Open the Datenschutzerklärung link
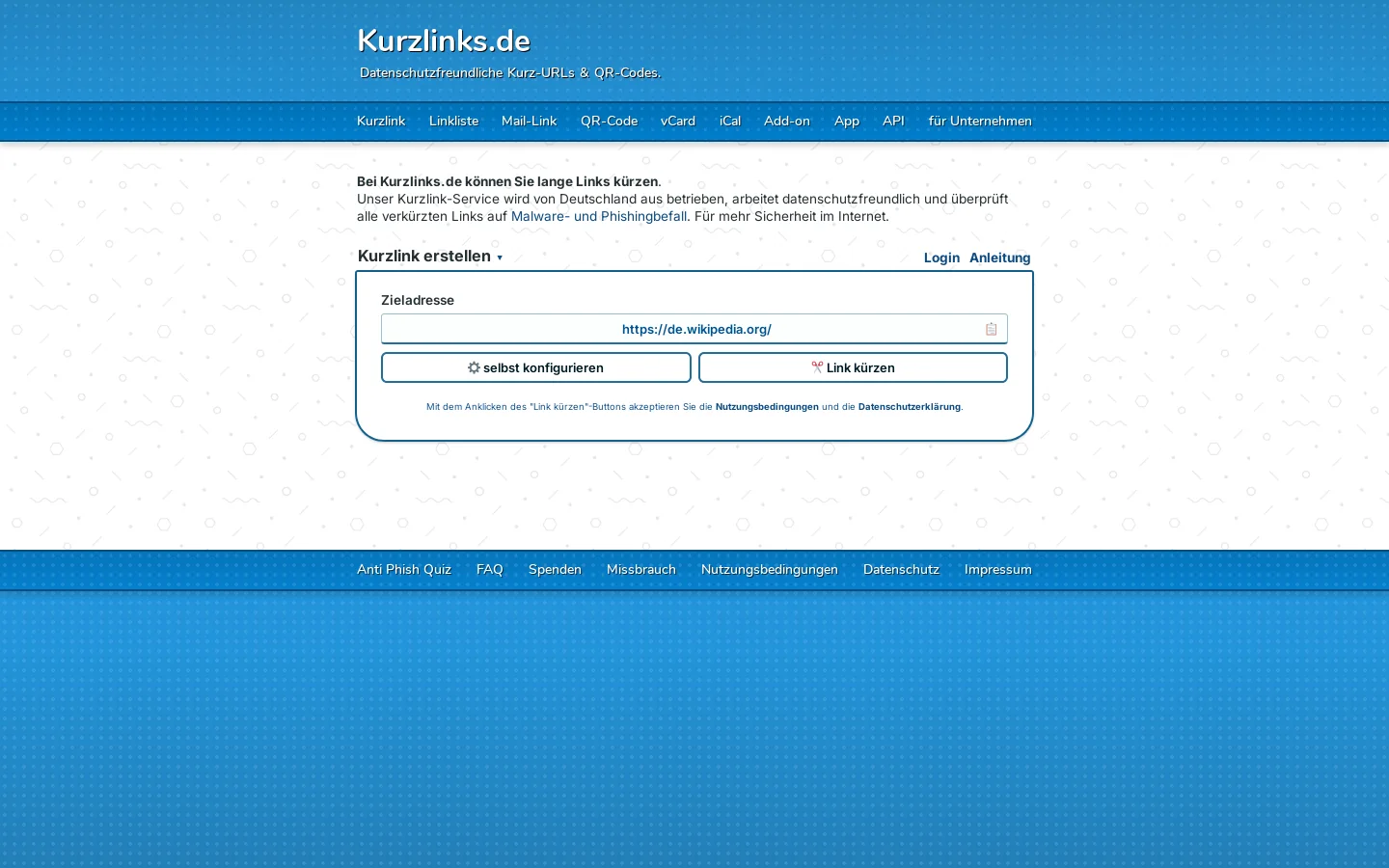This screenshot has height=868, width=1389. [910, 407]
